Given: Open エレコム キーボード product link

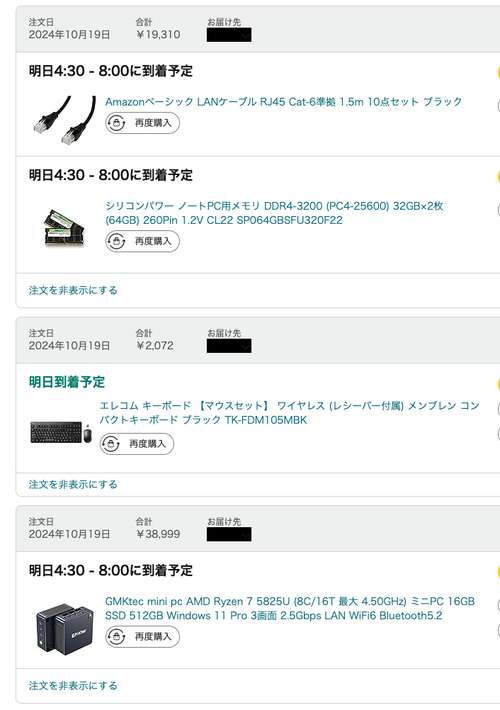Looking at the screenshot, I should pos(289,413).
